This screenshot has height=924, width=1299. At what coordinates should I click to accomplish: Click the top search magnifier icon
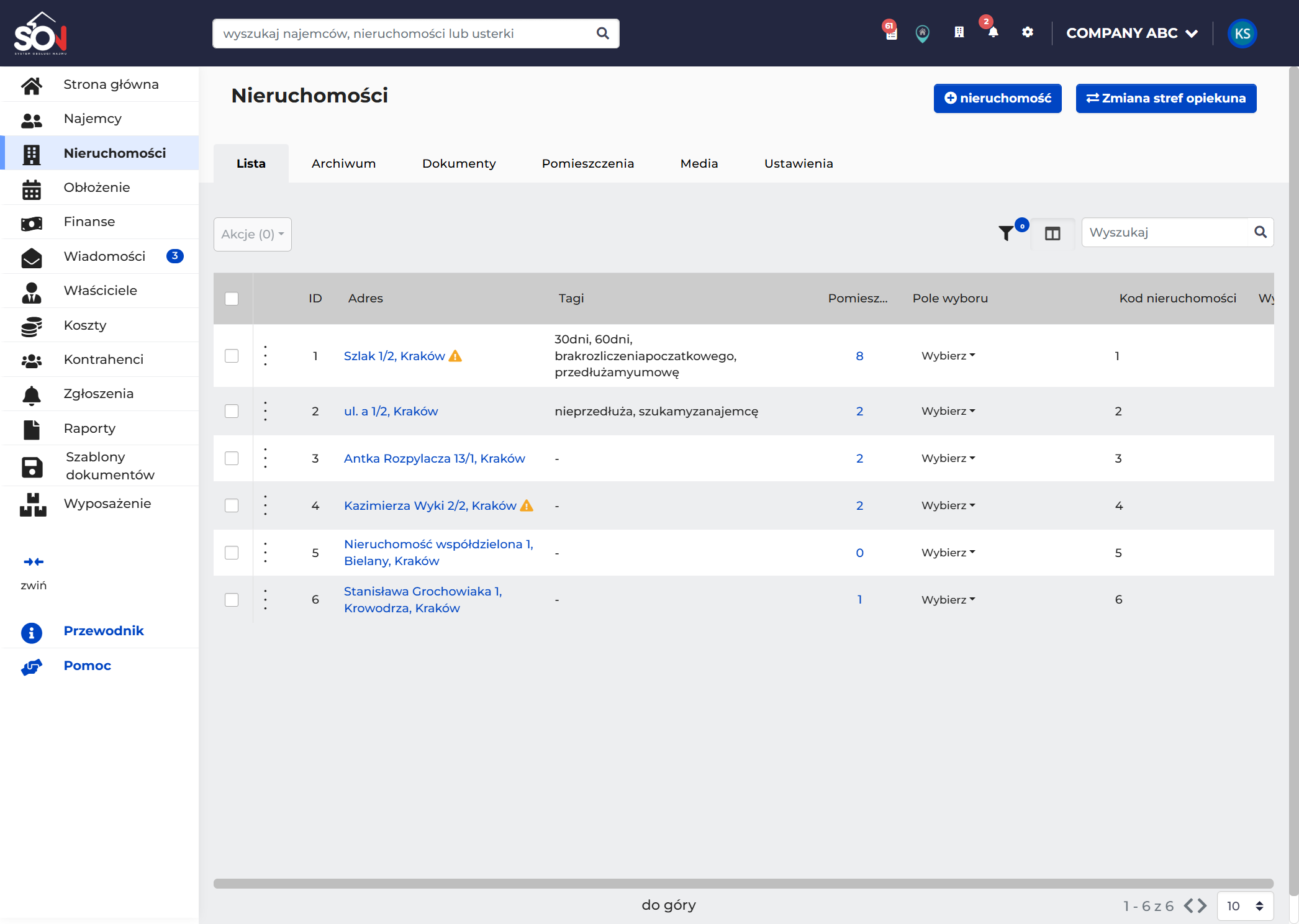click(602, 34)
